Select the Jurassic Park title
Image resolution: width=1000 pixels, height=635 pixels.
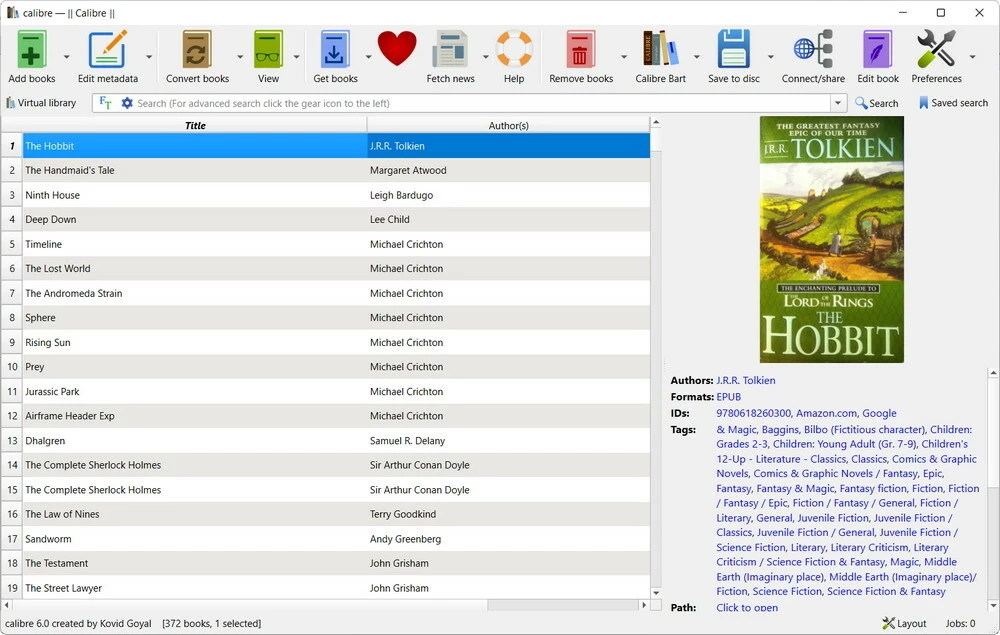[52, 391]
